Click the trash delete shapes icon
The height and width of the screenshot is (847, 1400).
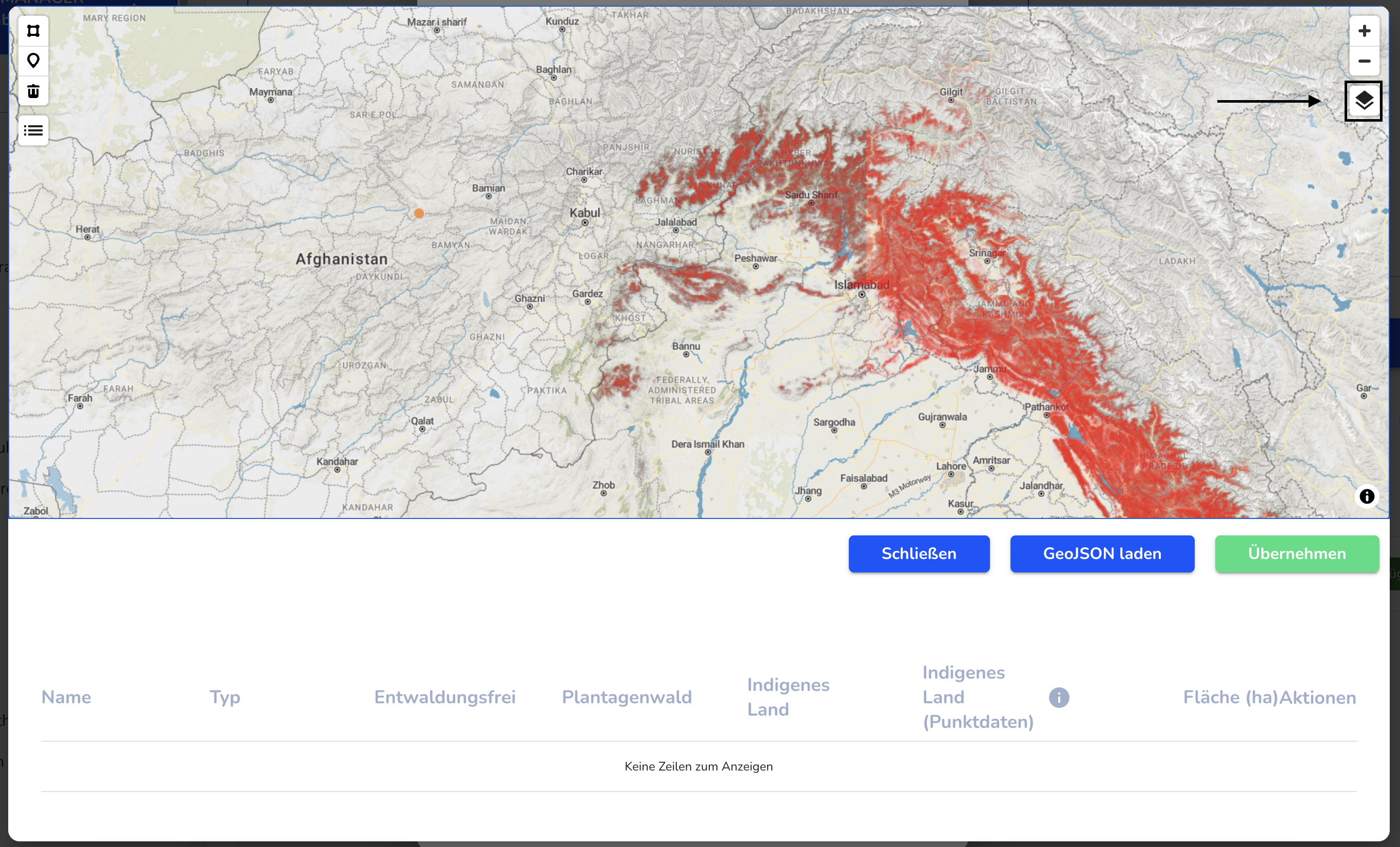click(33, 91)
